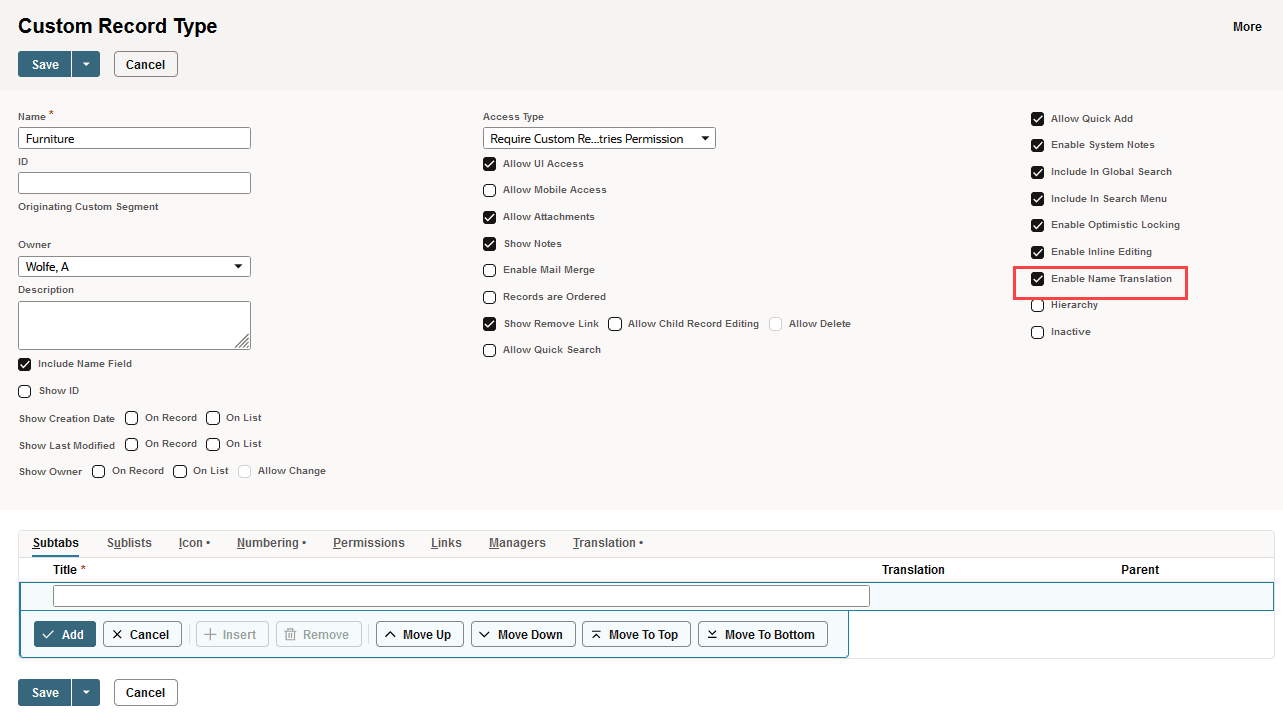Switch to the Translation tab
1283x723 pixels.
[607, 543]
